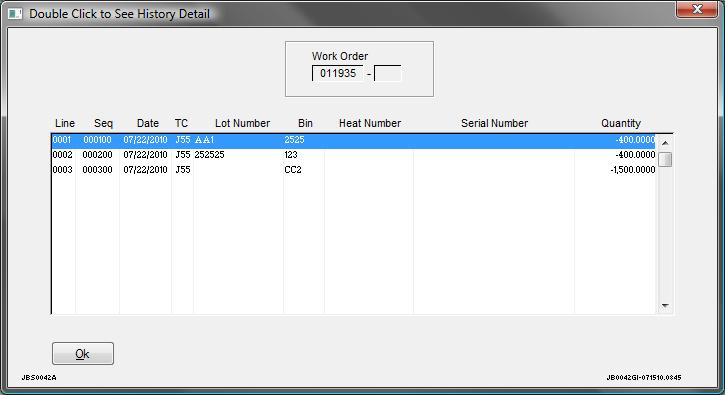Image resolution: width=725 pixels, height=395 pixels.
Task: Select line 0002 in the list
Action: pyautogui.click(x=353, y=154)
